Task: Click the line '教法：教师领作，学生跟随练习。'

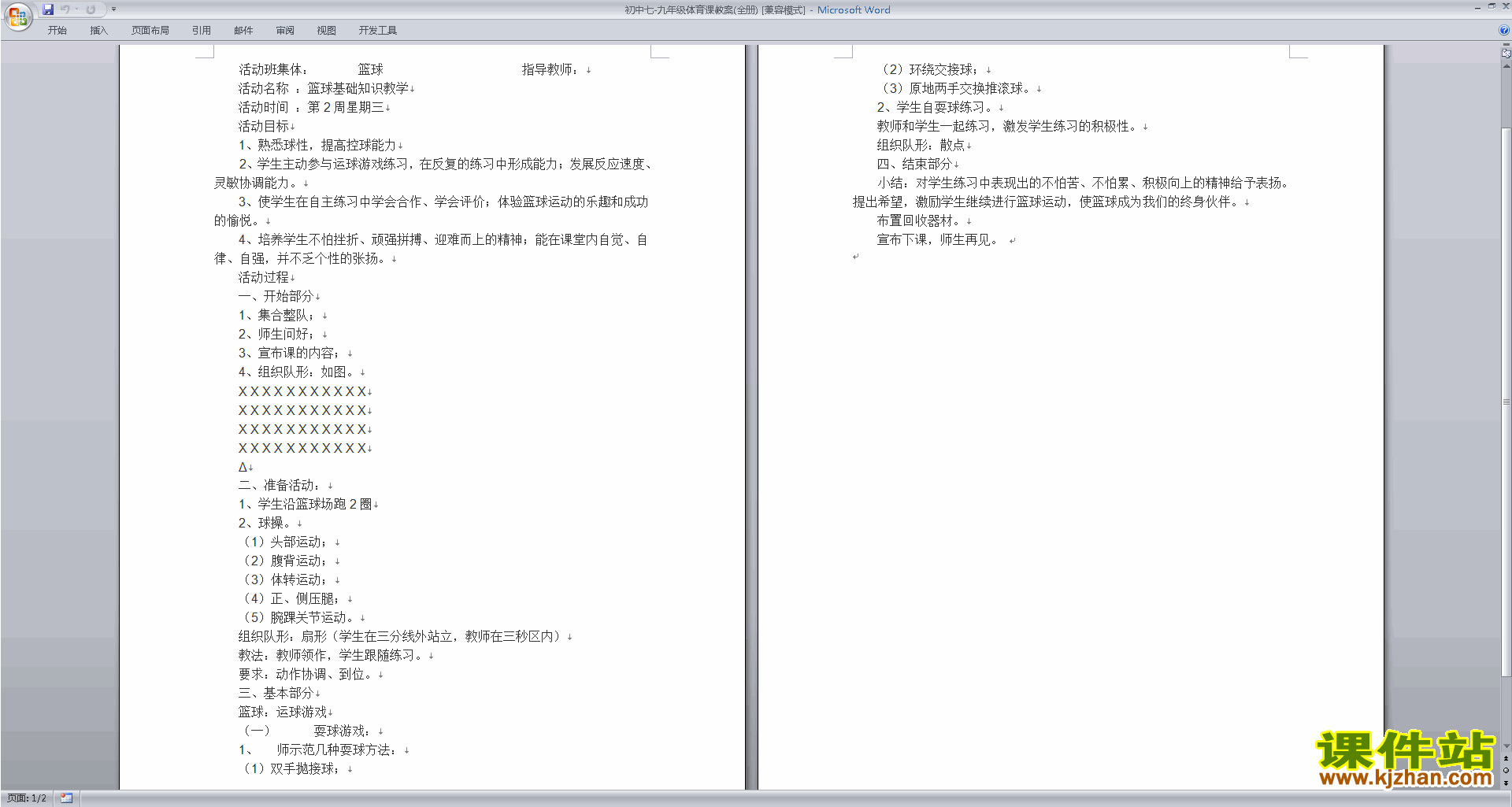Action: pos(331,655)
